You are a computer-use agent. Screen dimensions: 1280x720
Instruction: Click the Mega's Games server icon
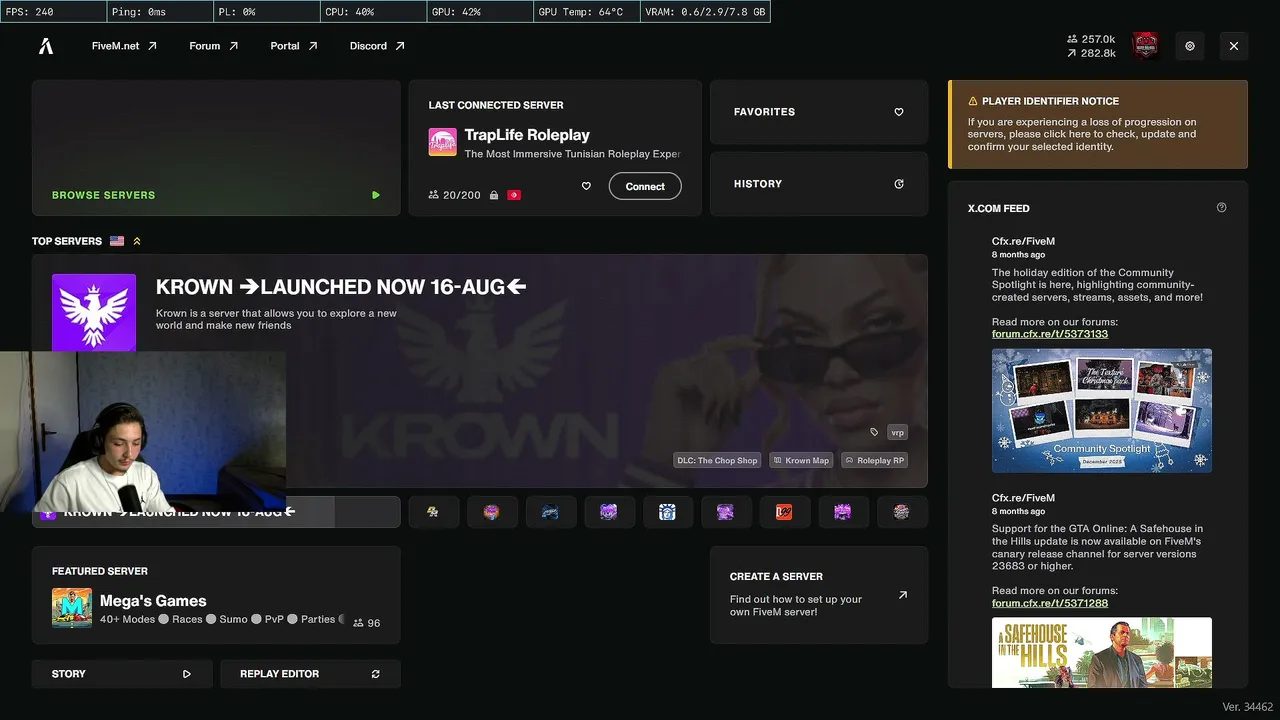(72, 608)
